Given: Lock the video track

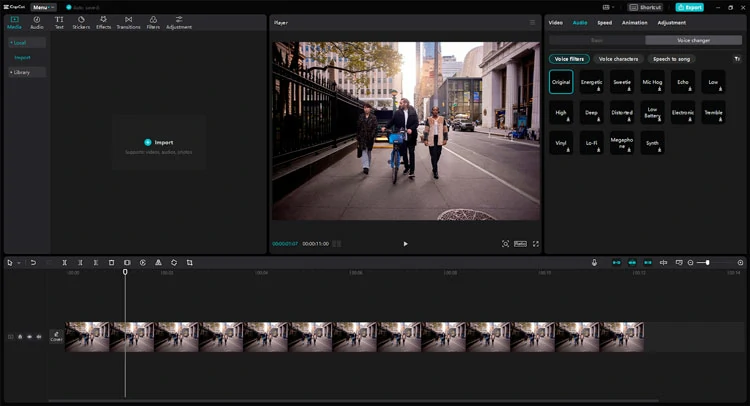Looking at the screenshot, I should 20,337.
